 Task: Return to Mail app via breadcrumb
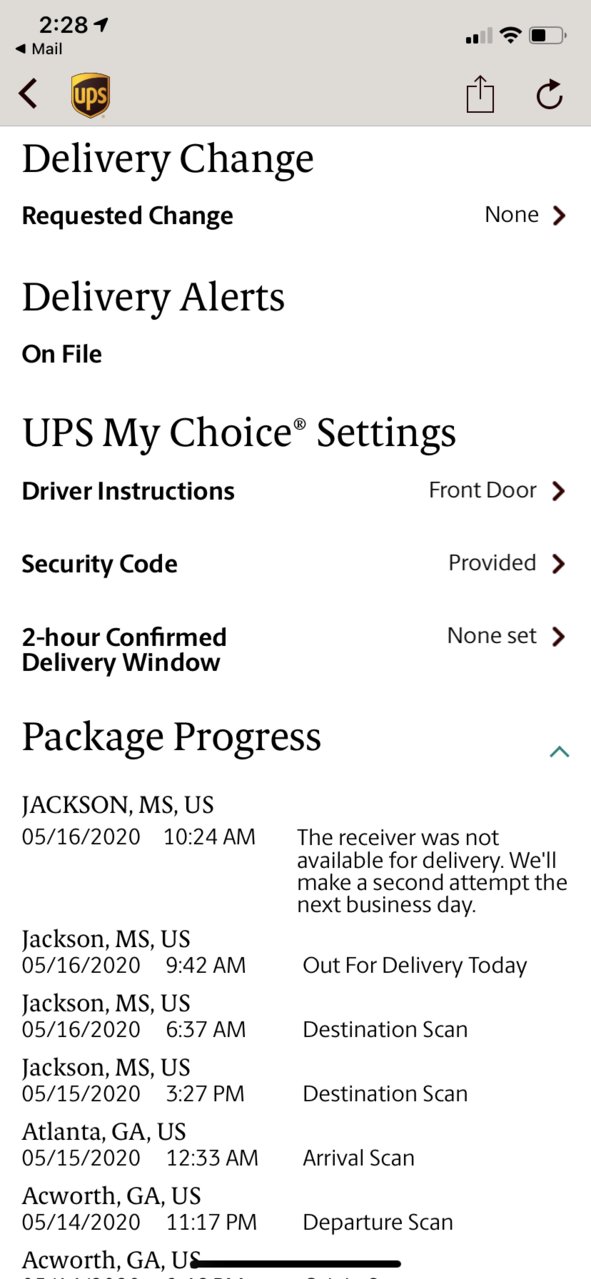pyautogui.click(x=39, y=48)
